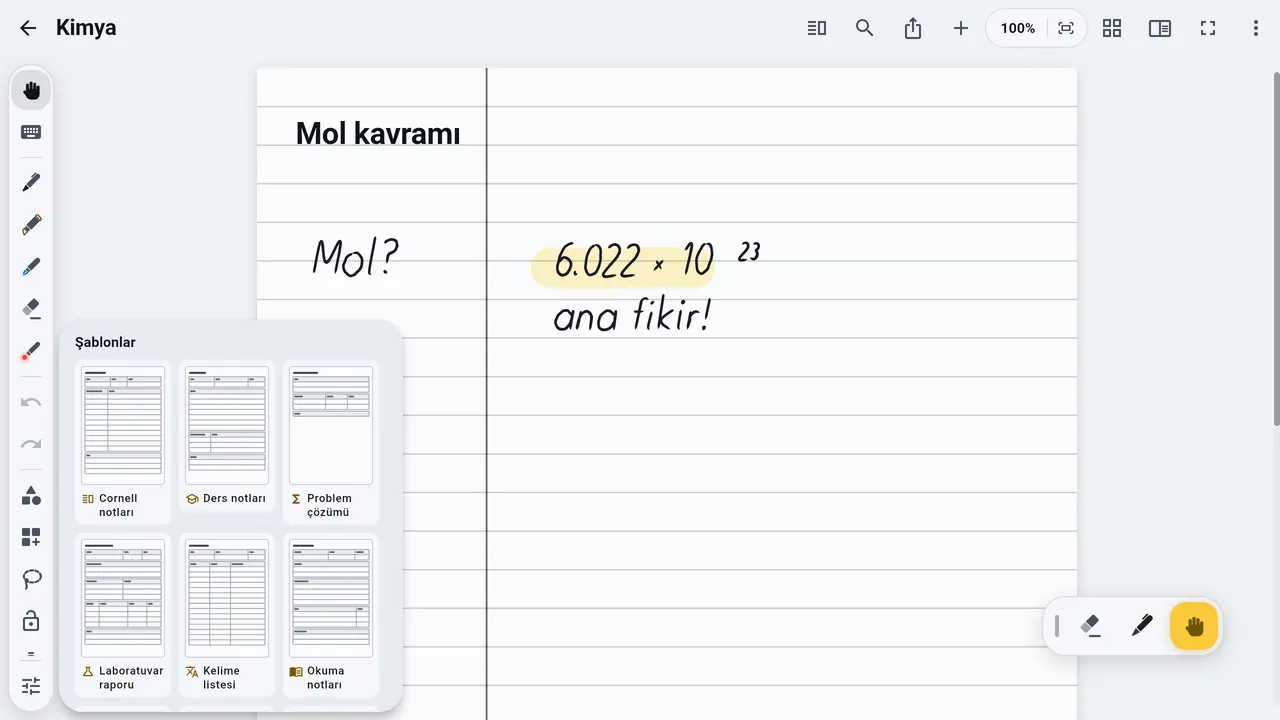The height and width of the screenshot is (720, 1280).
Task: Click the handwritten "ana fikir!" text
Action: (632, 316)
